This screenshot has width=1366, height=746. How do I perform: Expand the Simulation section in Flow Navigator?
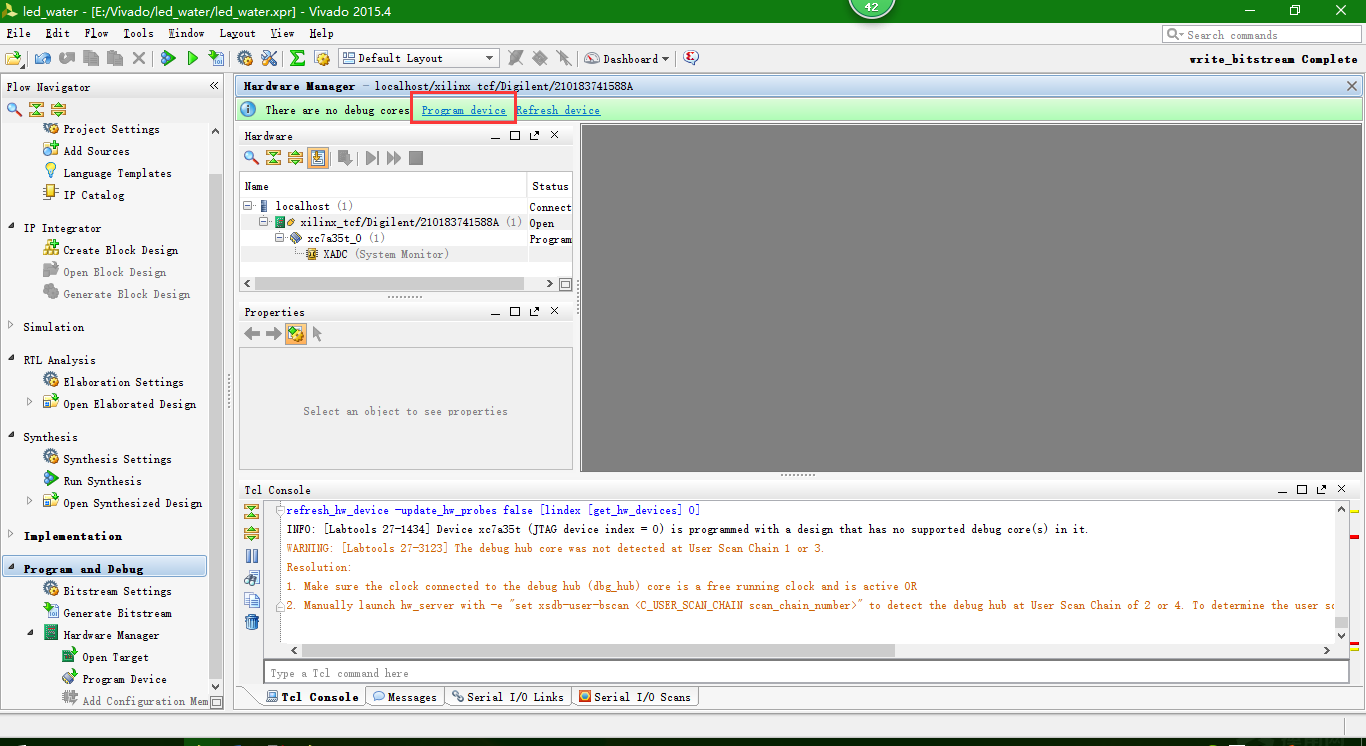(x=11, y=326)
